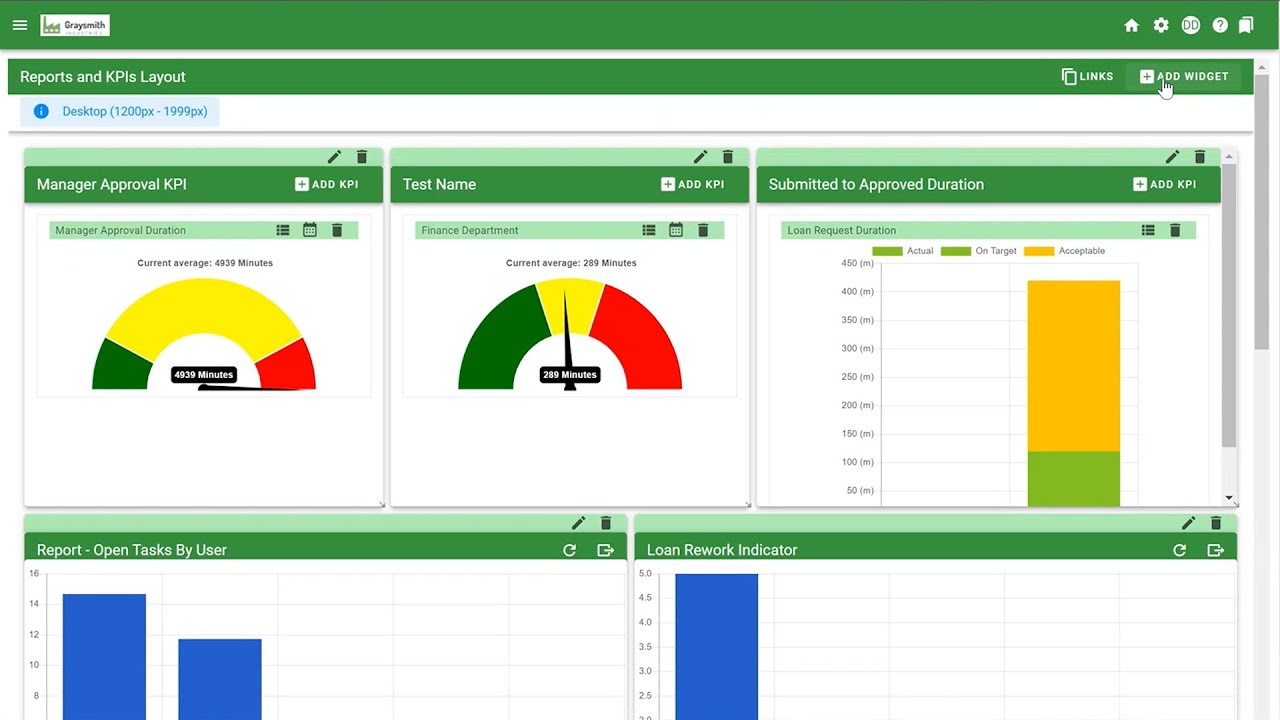Viewport: 1280px width, 720px height.
Task: Click Finance Department KPI title
Action: tap(470, 230)
